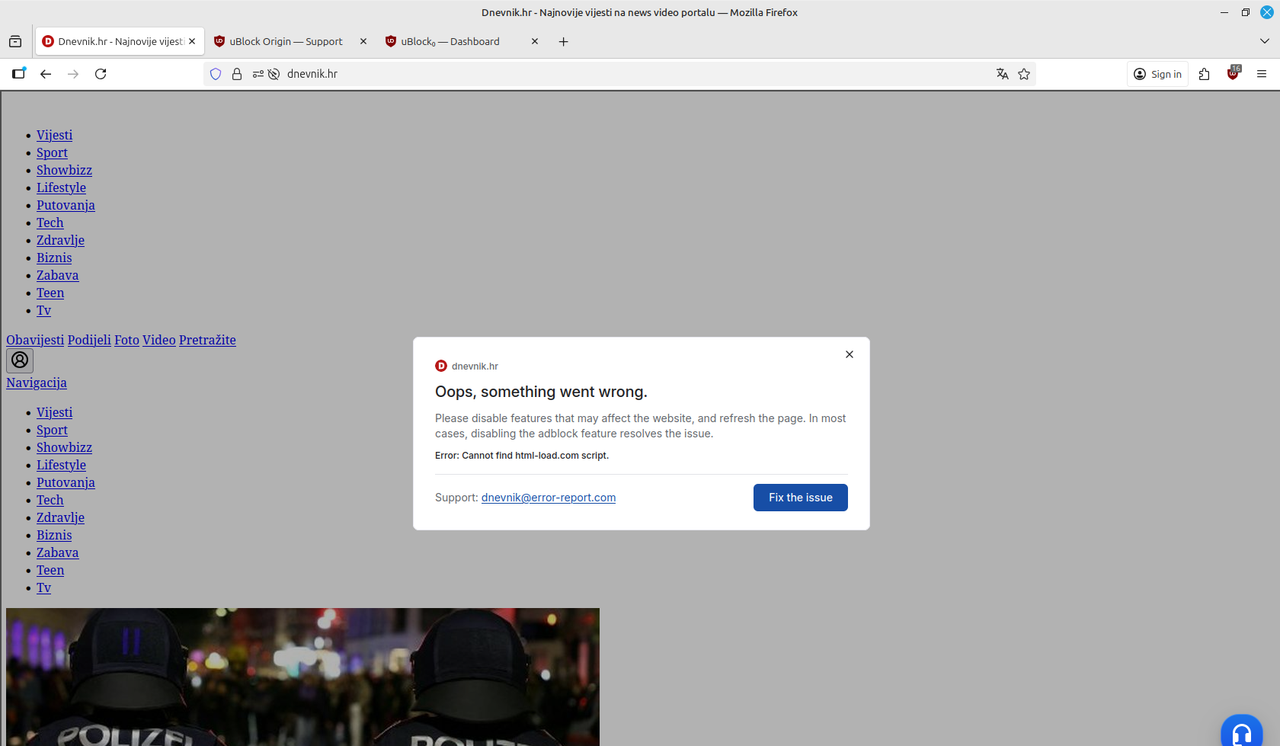Click the Fix the issue button
1280x746 pixels.
pos(800,498)
